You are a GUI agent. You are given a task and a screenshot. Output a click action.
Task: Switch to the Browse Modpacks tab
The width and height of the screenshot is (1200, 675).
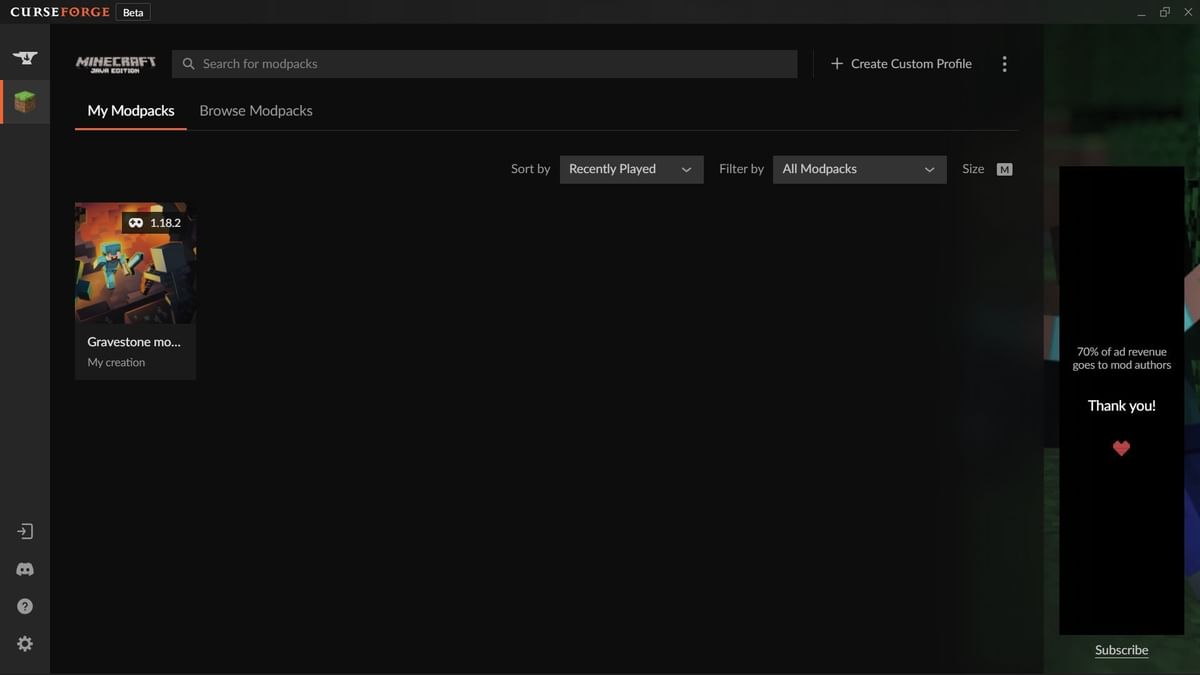tap(255, 110)
